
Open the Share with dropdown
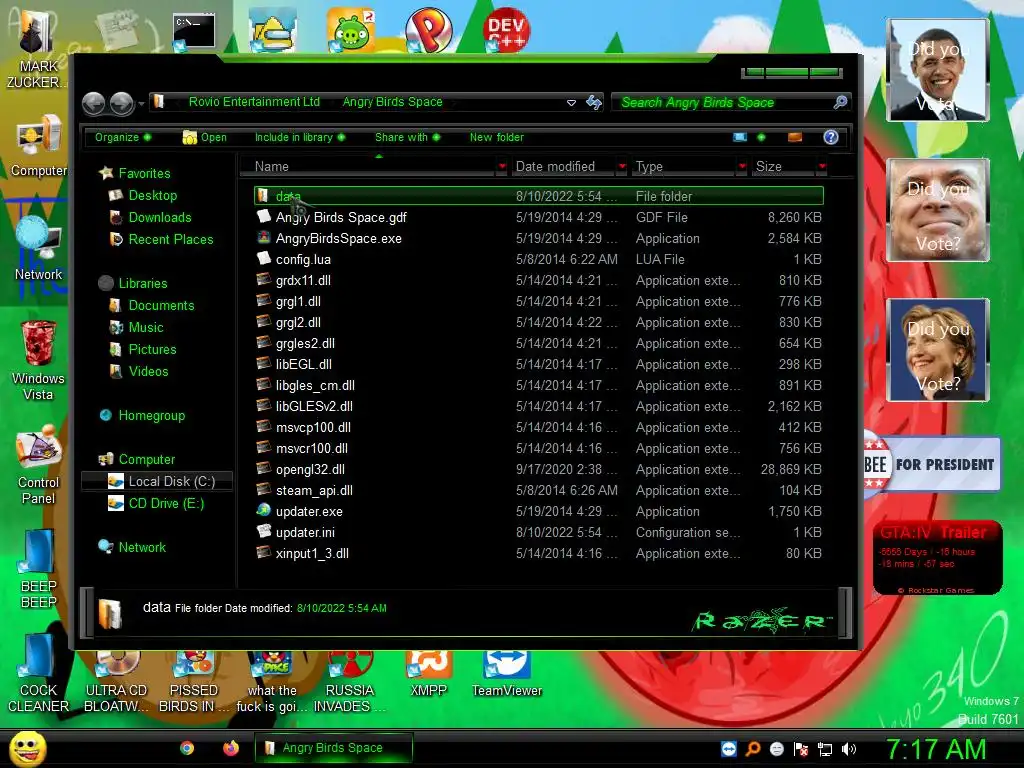tap(408, 137)
